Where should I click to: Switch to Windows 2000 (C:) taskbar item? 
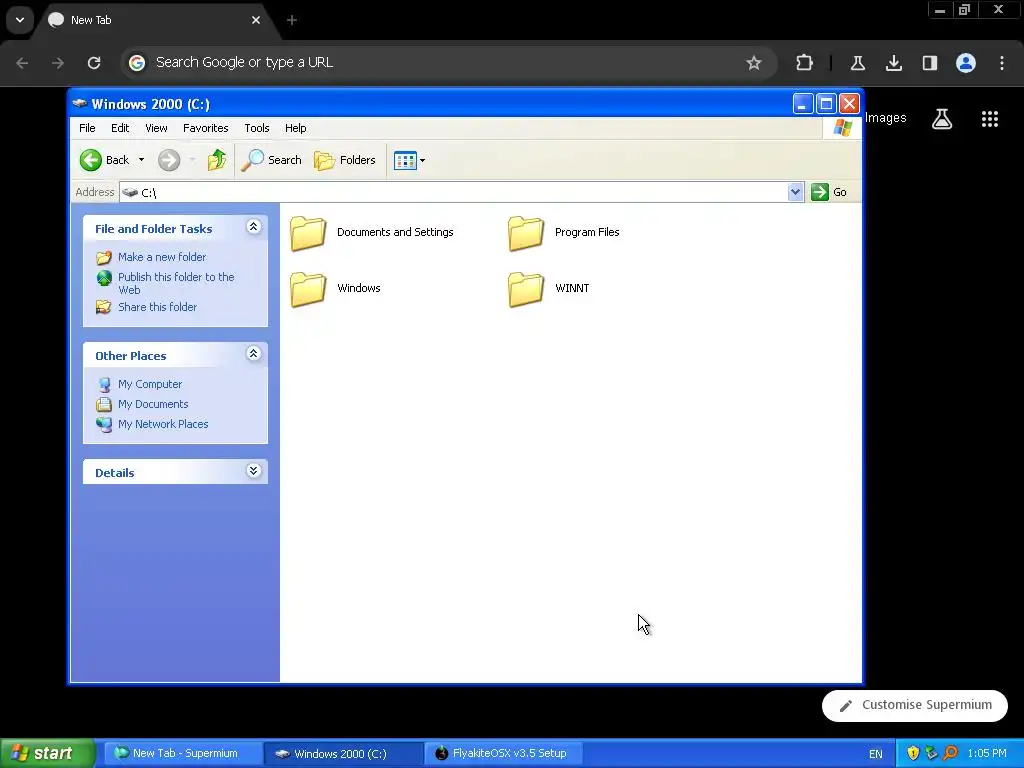(x=344, y=753)
